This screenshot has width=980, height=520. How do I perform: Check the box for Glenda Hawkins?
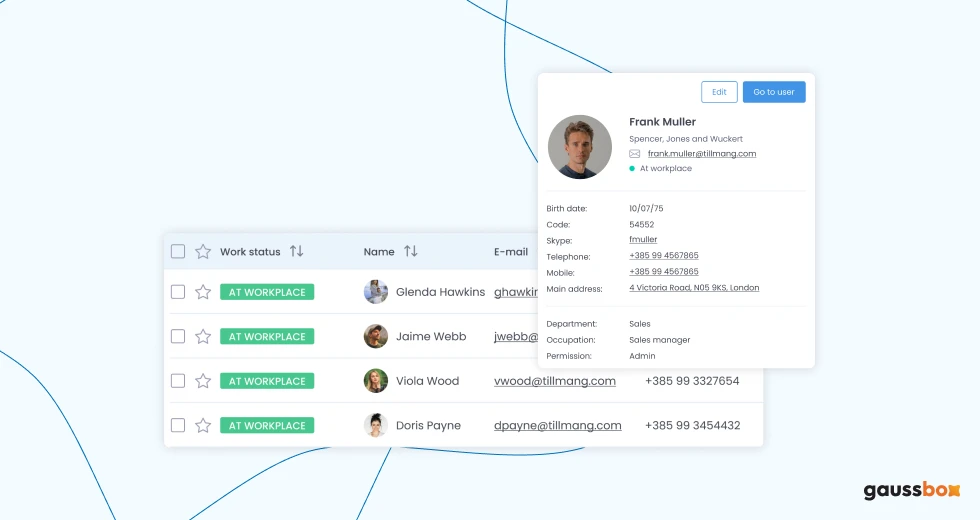(178, 292)
